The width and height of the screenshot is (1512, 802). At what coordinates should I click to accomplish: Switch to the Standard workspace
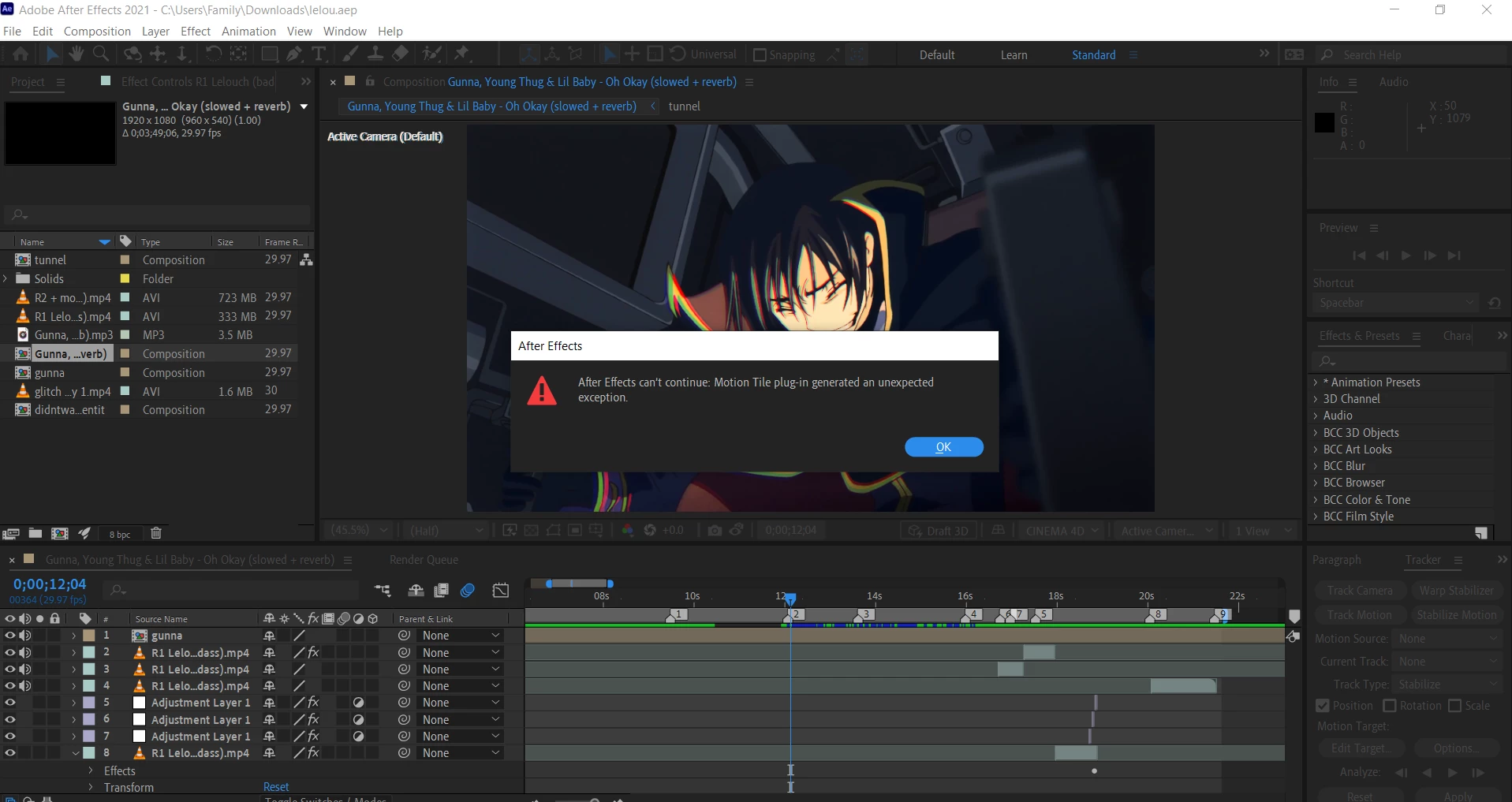1093,54
